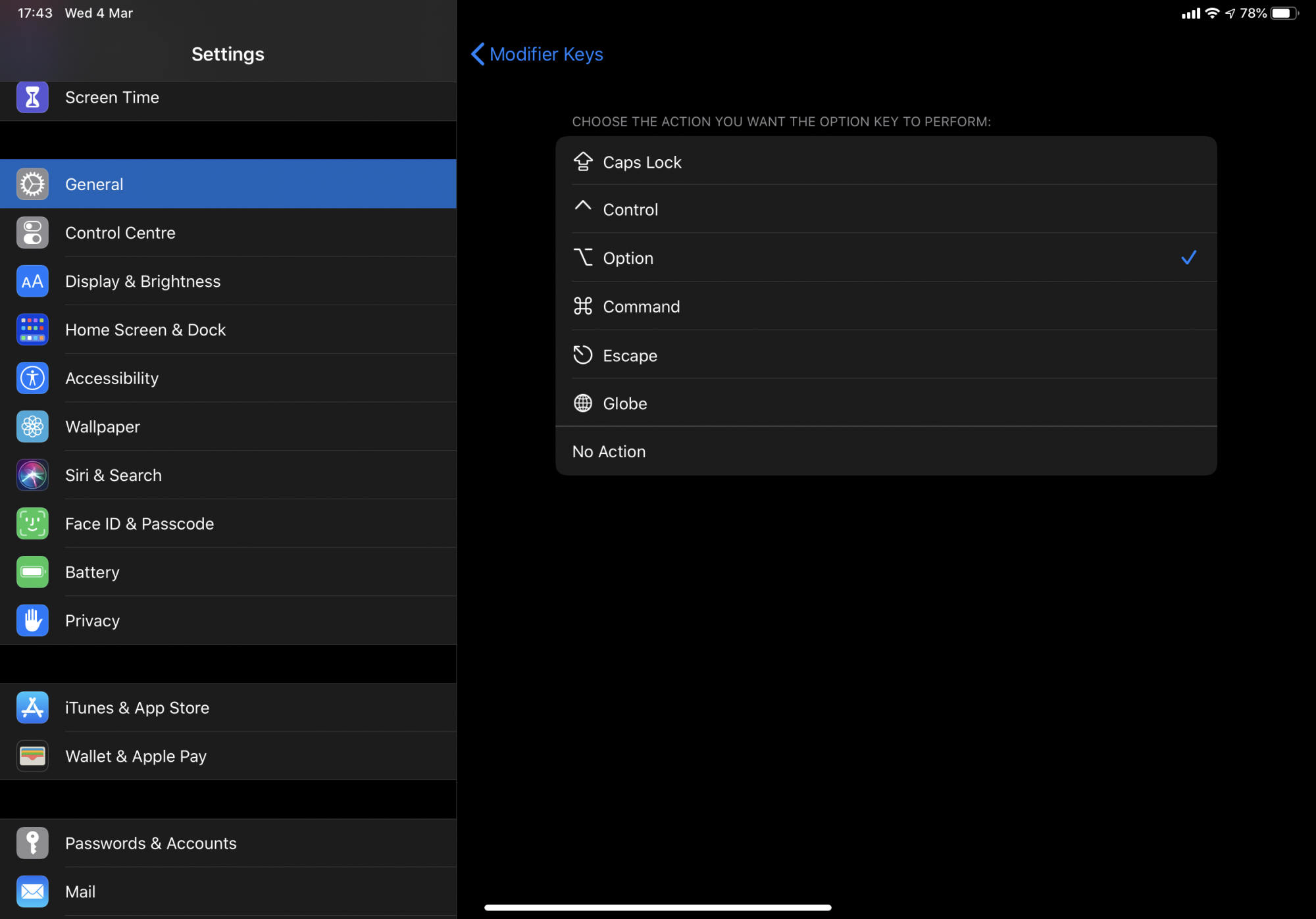The height and width of the screenshot is (919, 1316).
Task: Tap the Accessibility figure icon
Action: click(32, 378)
